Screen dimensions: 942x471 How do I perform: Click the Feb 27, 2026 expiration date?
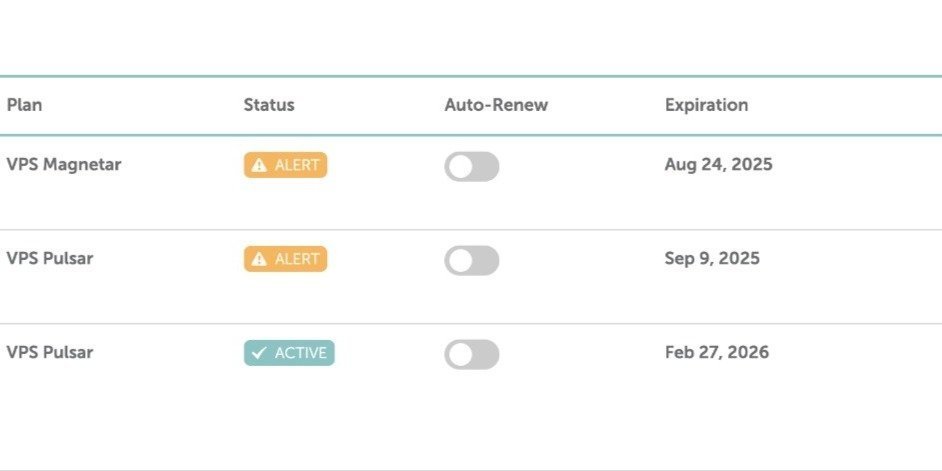tap(717, 353)
